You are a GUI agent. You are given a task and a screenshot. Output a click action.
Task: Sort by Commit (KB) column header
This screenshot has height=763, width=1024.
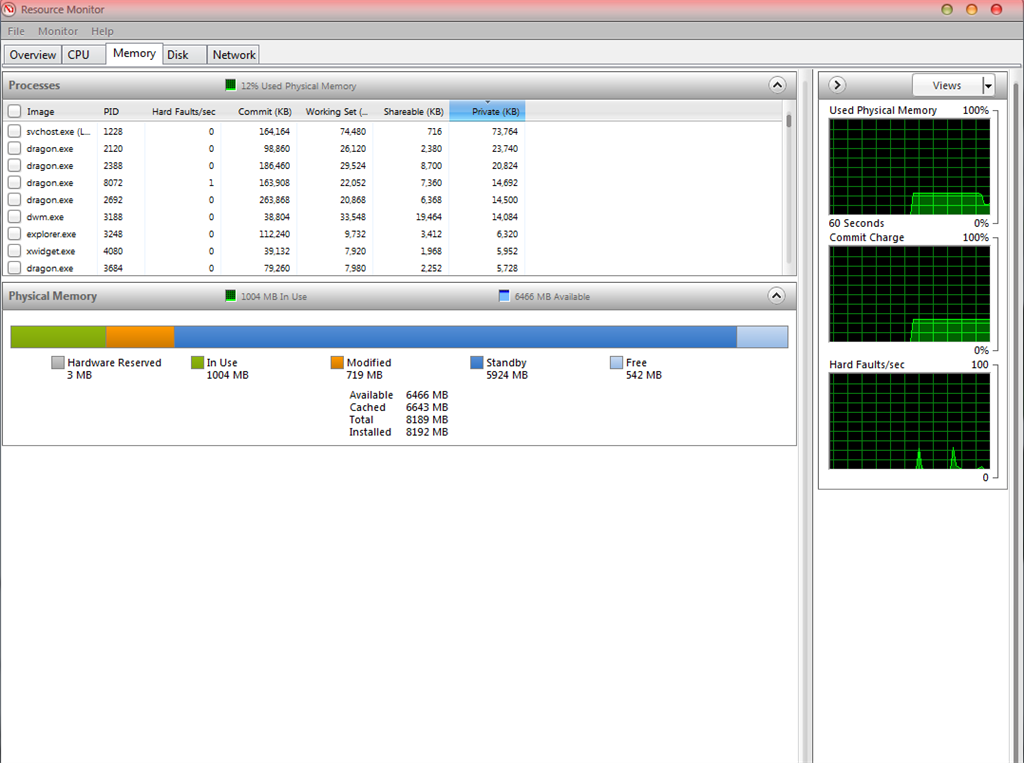(264, 112)
